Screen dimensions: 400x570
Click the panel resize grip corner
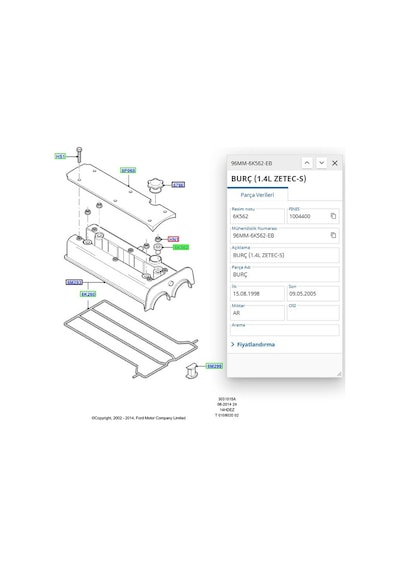[339, 374]
